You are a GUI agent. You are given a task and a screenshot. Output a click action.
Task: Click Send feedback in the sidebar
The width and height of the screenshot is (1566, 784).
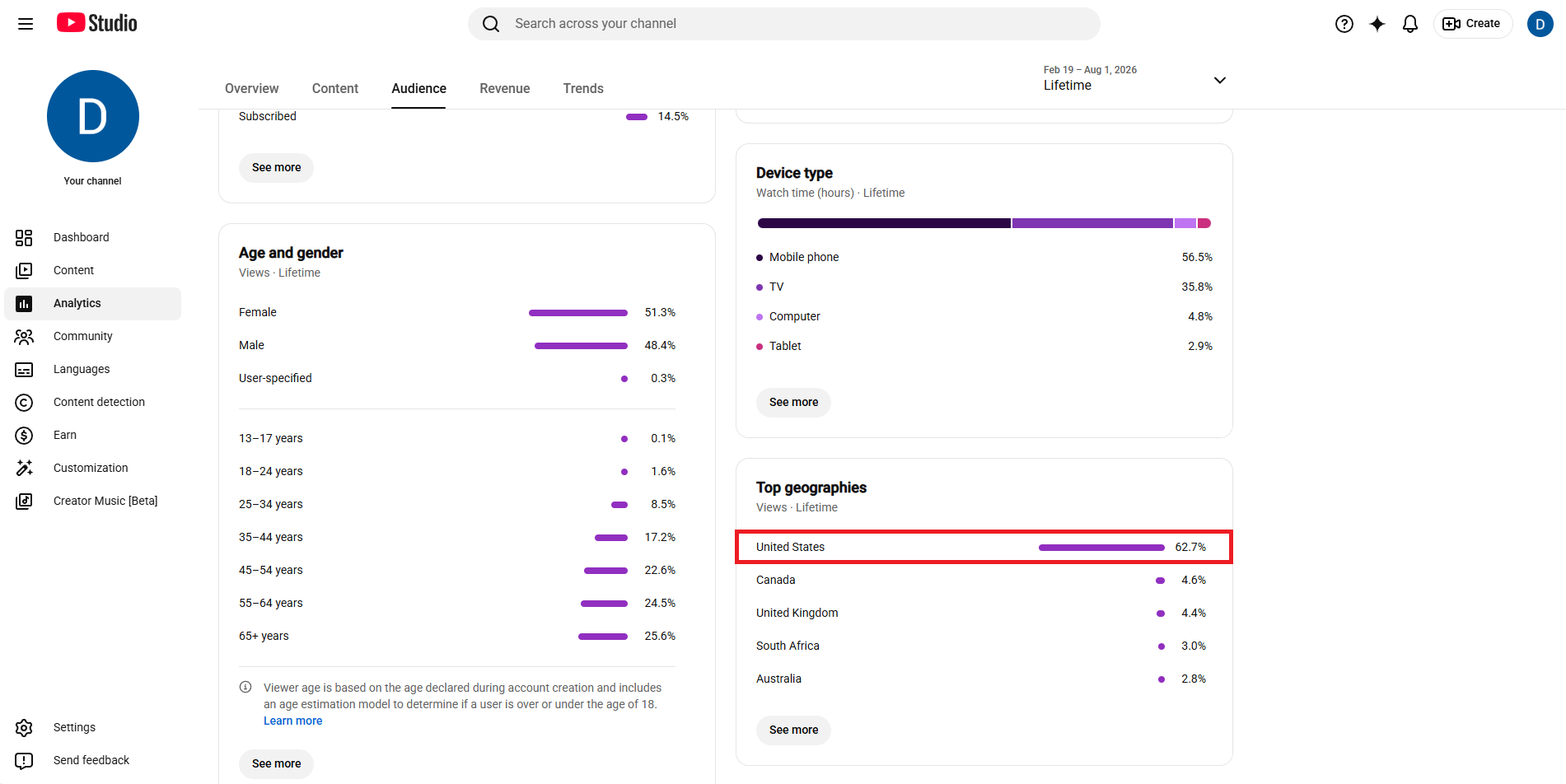tap(92, 760)
